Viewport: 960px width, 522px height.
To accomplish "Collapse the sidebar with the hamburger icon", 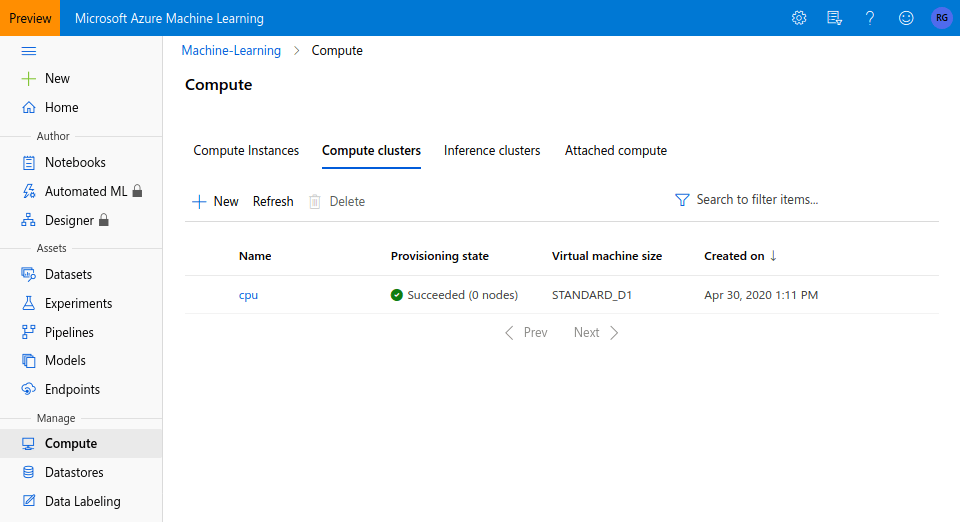I will pyautogui.click(x=29, y=51).
